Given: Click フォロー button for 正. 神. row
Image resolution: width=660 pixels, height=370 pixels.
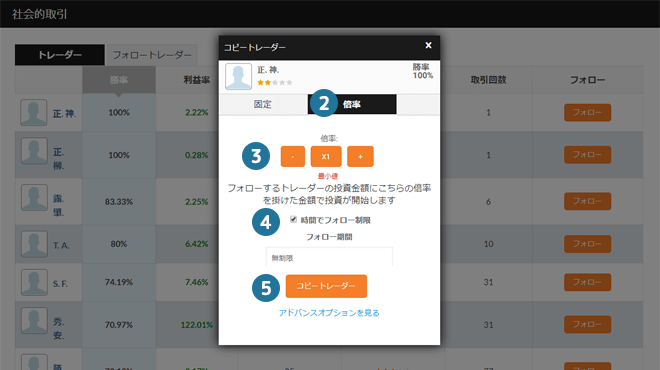Looking at the screenshot, I should point(587,112).
